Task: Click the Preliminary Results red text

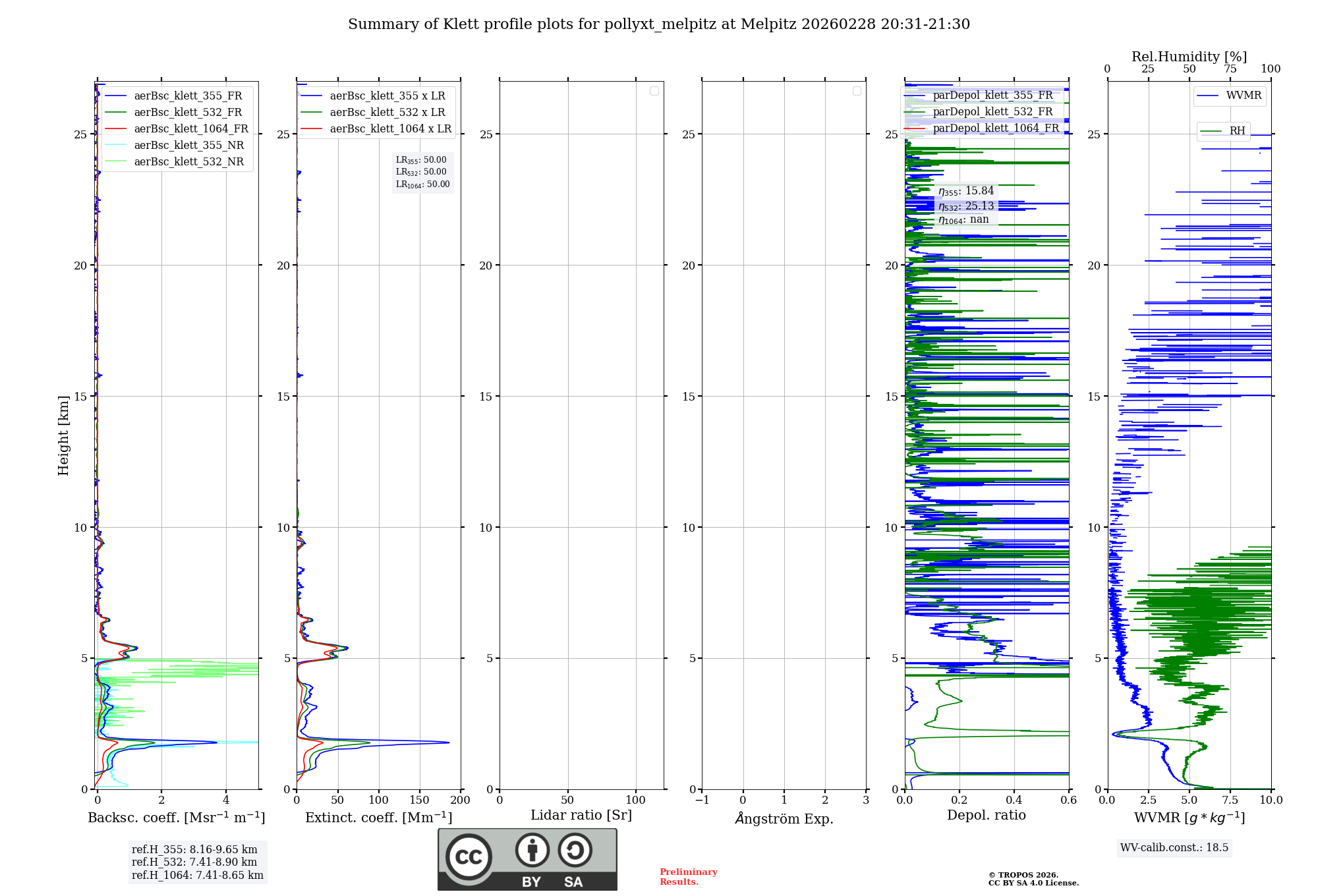Action: [688, 877]
